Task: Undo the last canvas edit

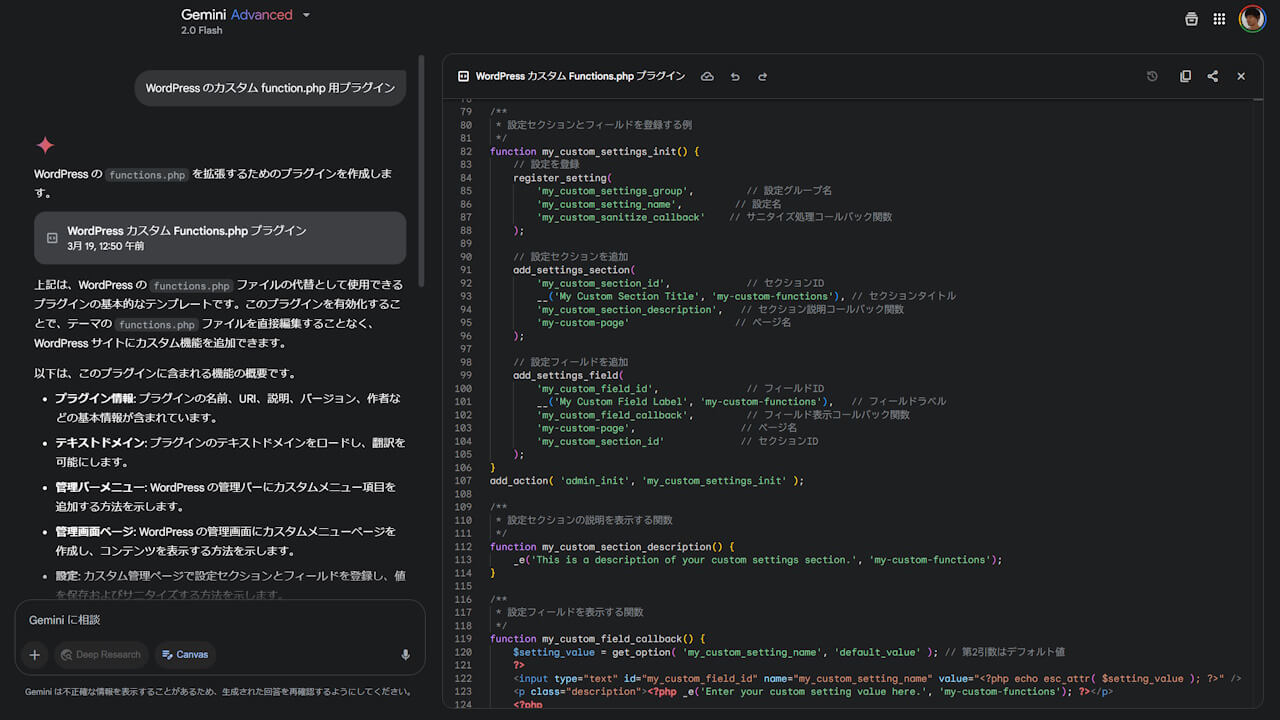Action: (735, 76)
